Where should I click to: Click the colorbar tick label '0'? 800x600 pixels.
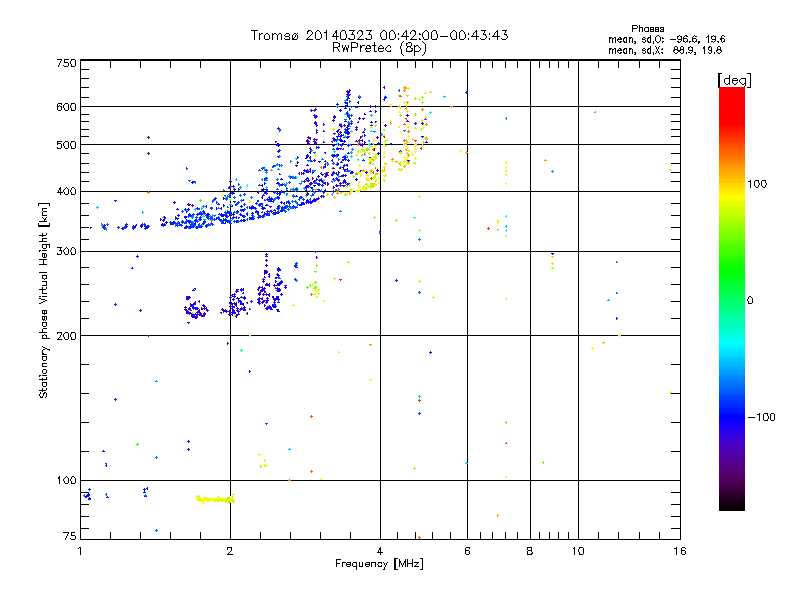[x=750, y=301]
